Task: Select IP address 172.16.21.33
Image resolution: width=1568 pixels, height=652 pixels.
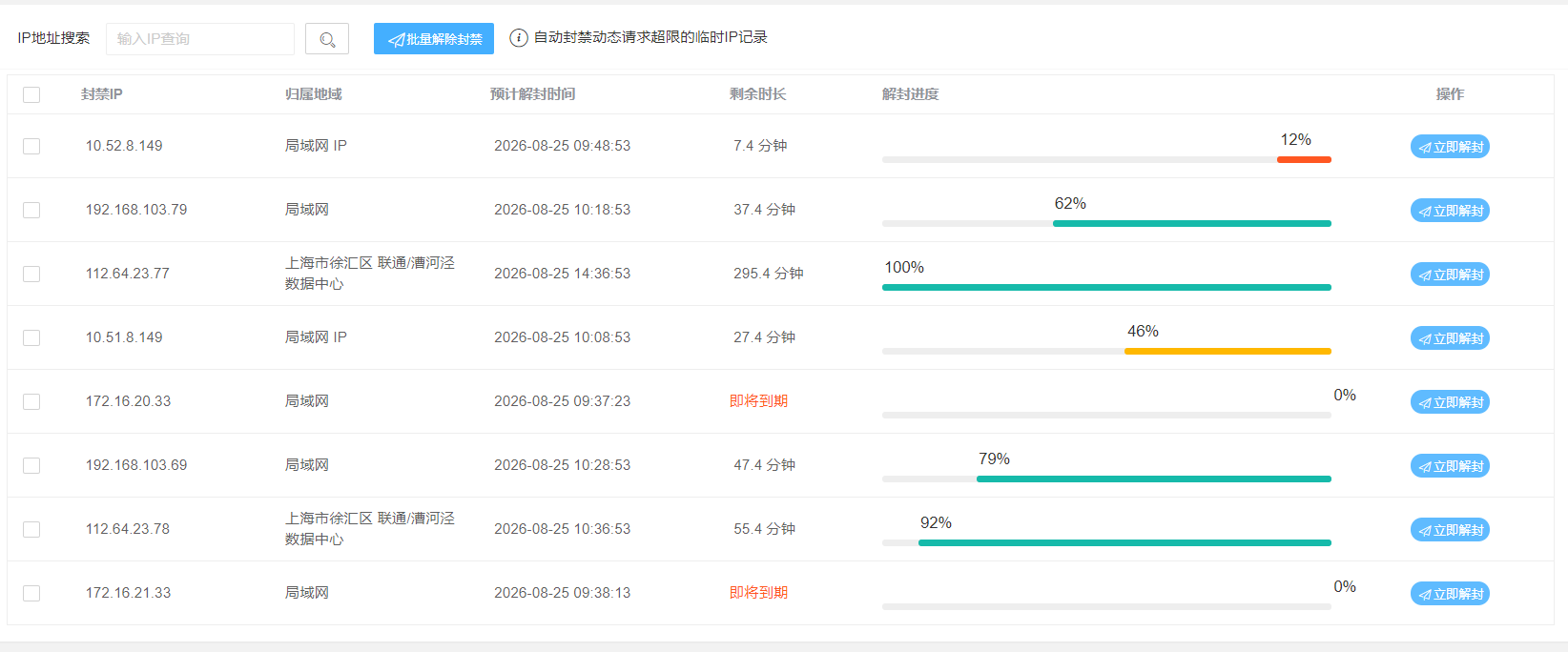Action: coord(129,593)
